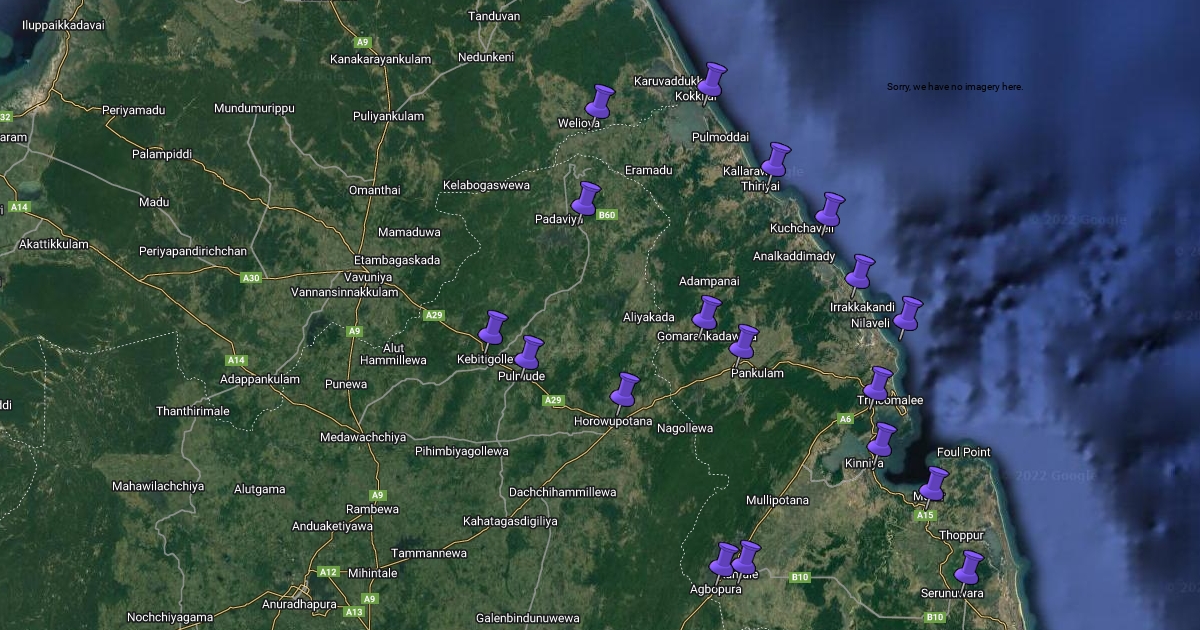
Task: Select the purple pin at Kinniya
Action: pyautogui.click(x=882, y=439)
